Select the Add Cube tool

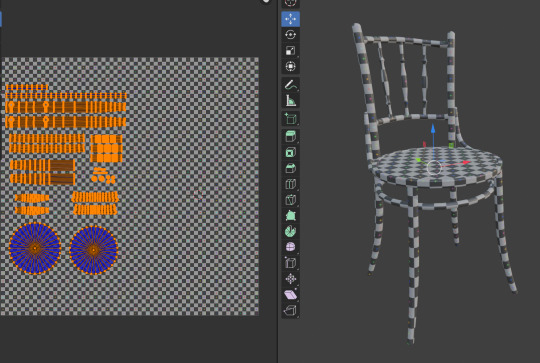[290, 118]
